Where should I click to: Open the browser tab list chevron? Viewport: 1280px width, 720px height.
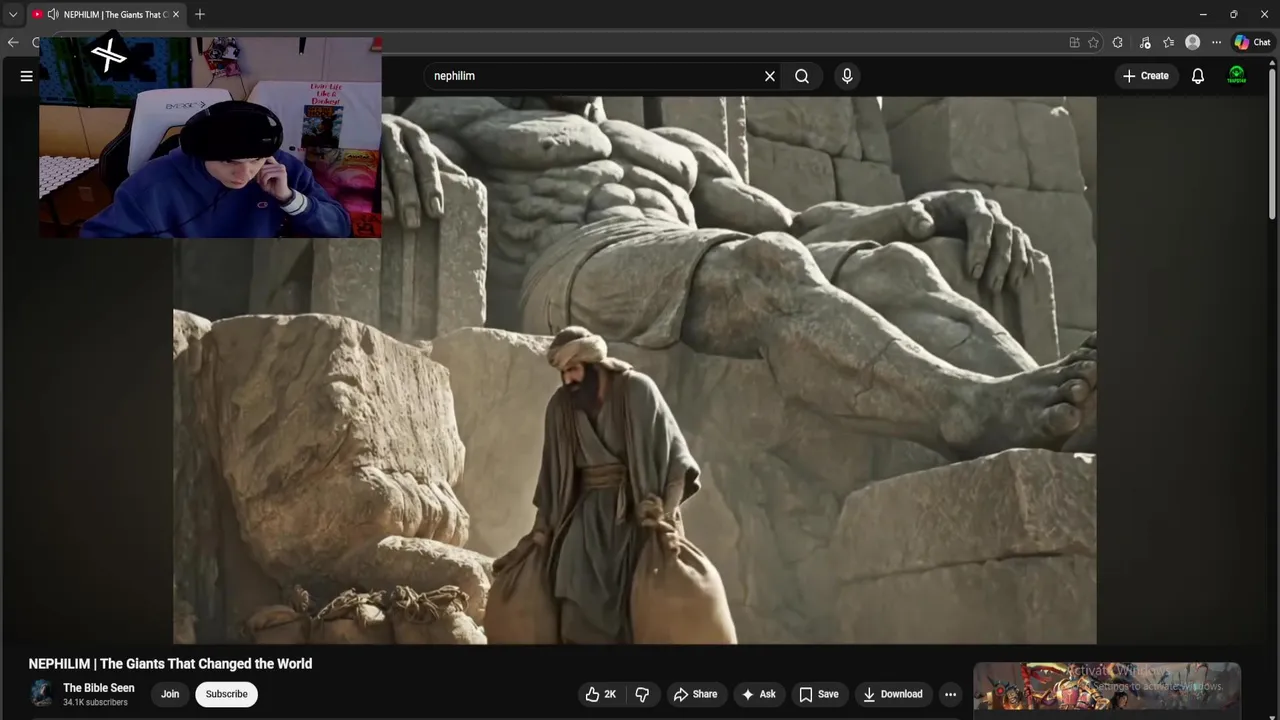pyautogui.click(x=13, y=14)
